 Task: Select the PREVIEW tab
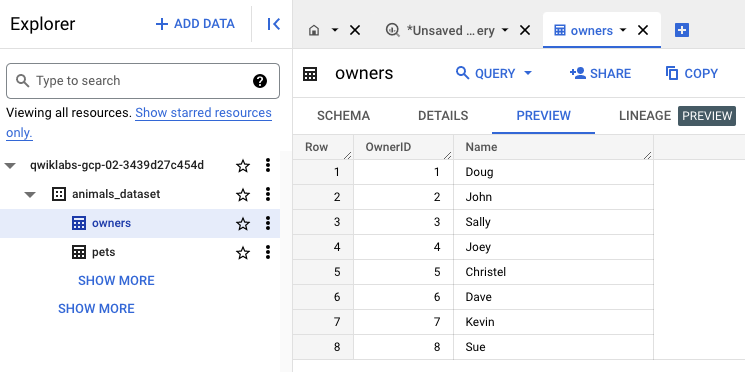544,116
